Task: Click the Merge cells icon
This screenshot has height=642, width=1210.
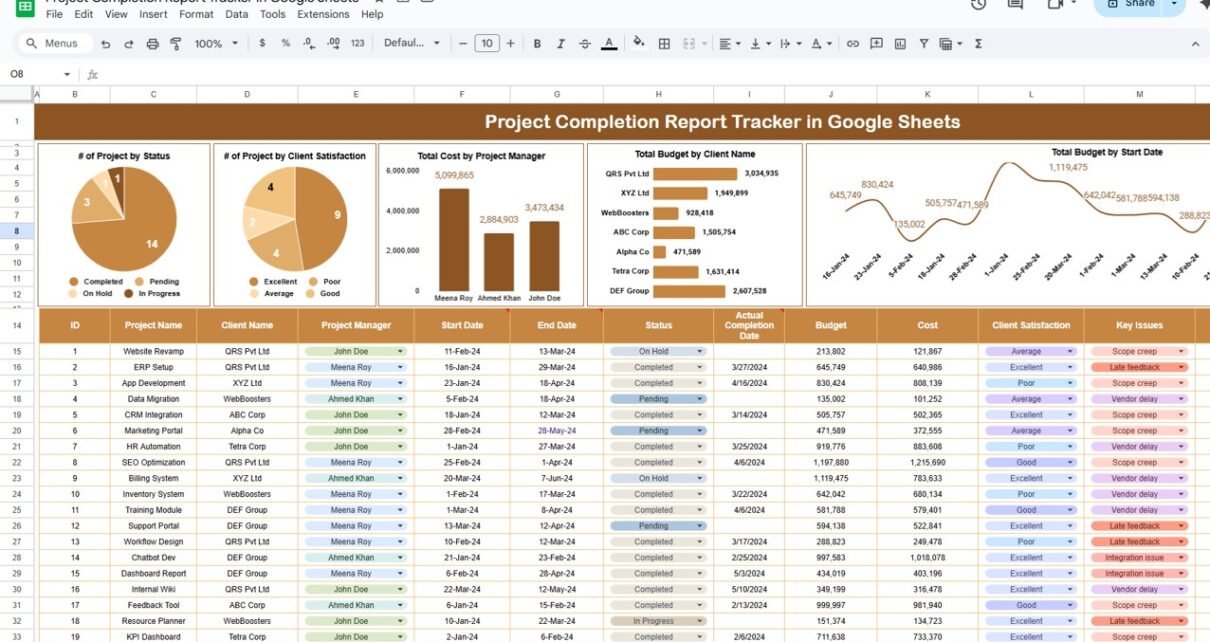Action: pos(691,44)
